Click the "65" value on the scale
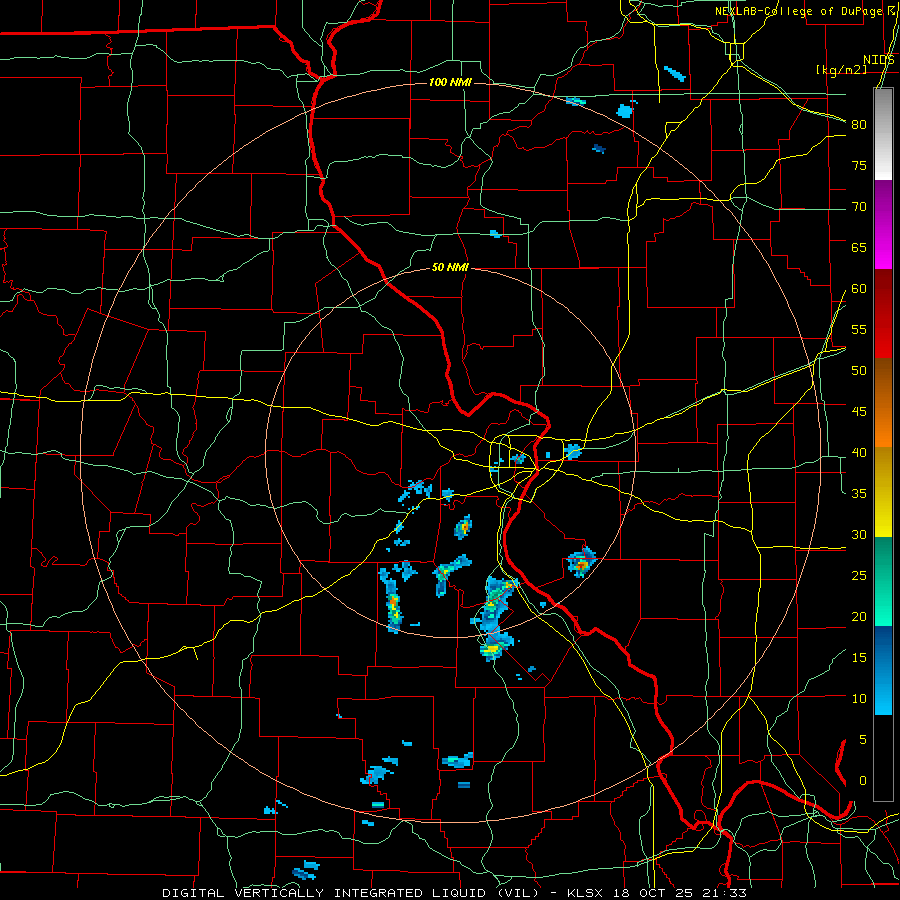Screen dimensions: 900x900 click(x=859, y=248)
